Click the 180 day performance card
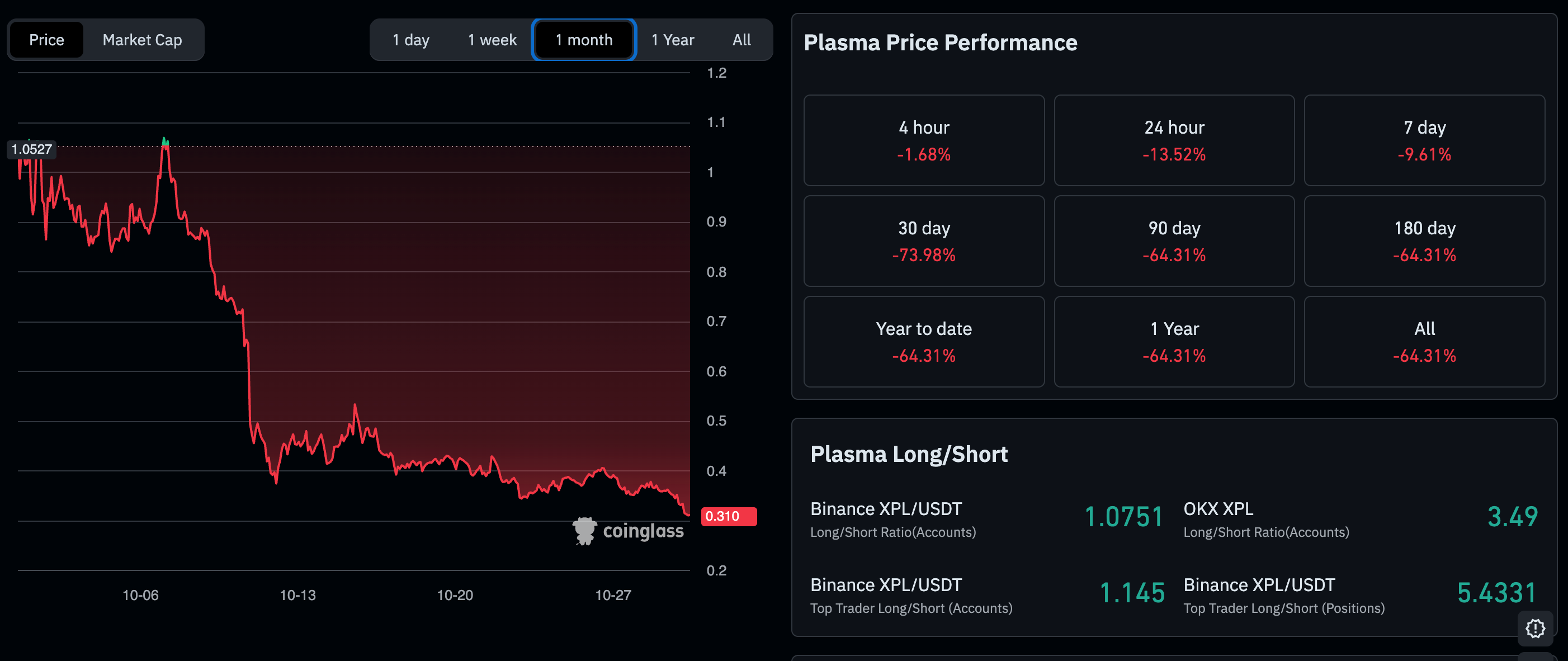The height and width of the screenshot is (661, 1568). [1424, 241]
